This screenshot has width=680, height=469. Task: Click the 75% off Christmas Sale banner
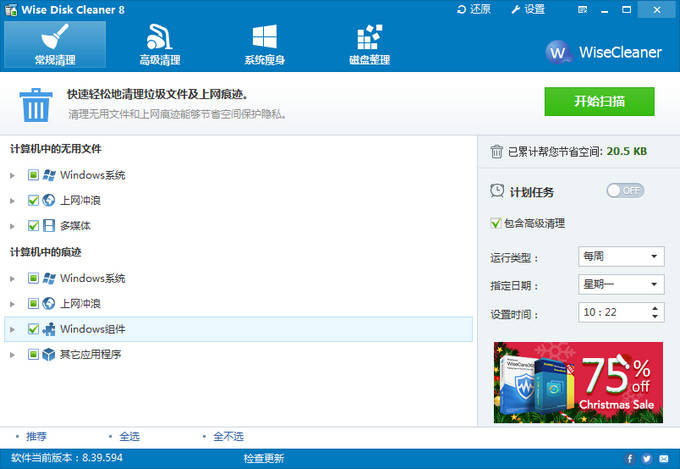[x=578, y=382]
